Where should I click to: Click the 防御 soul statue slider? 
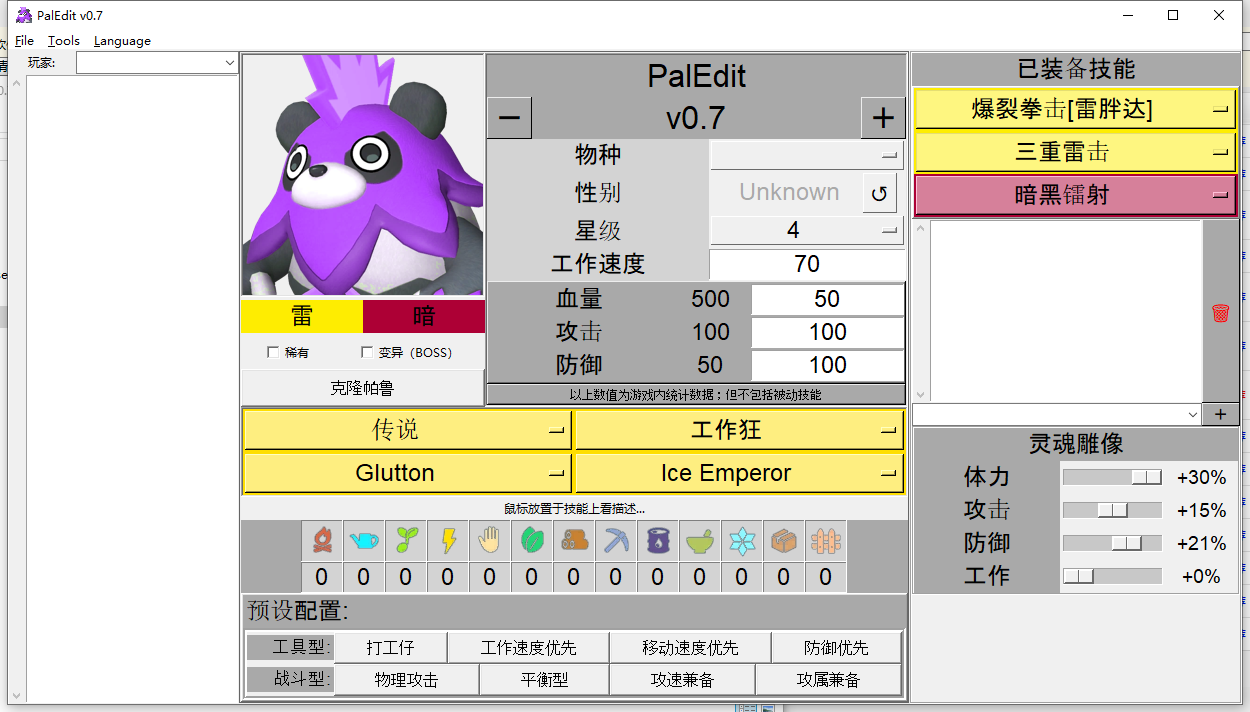(x=1112, y=543)
